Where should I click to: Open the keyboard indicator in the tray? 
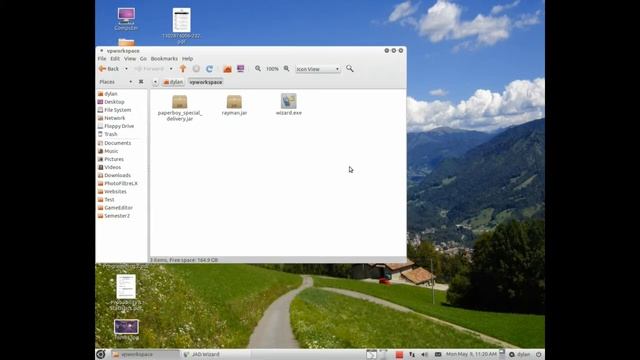[438, 354]
